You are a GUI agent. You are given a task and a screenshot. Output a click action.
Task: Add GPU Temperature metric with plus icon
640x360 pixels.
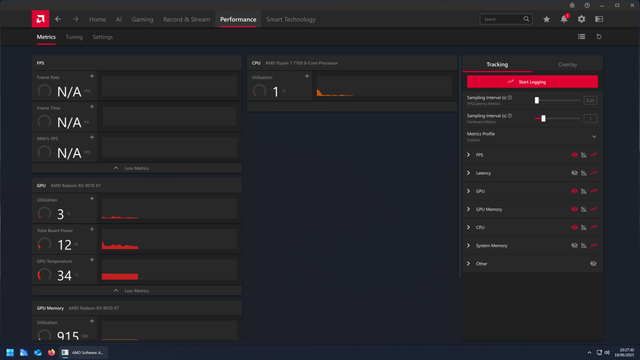tap(92, 260)
